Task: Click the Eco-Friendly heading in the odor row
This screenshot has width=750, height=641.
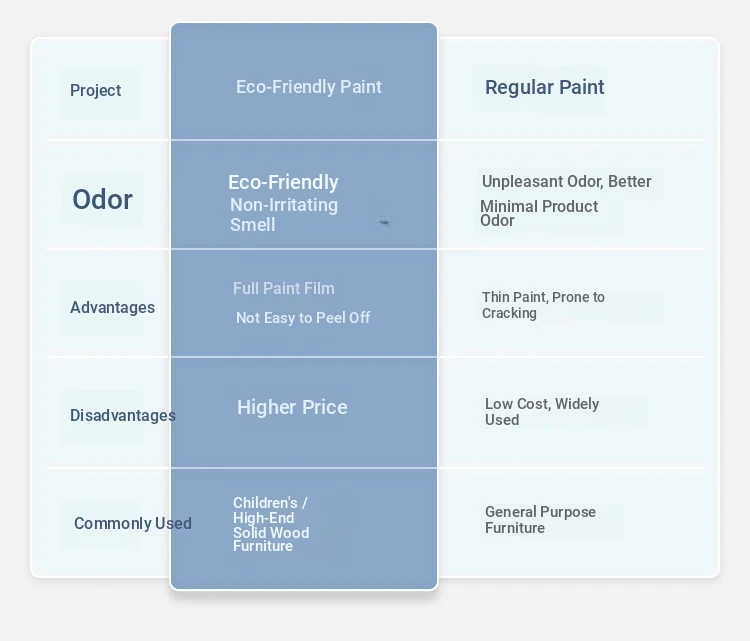Action: [x=284, y=182]
